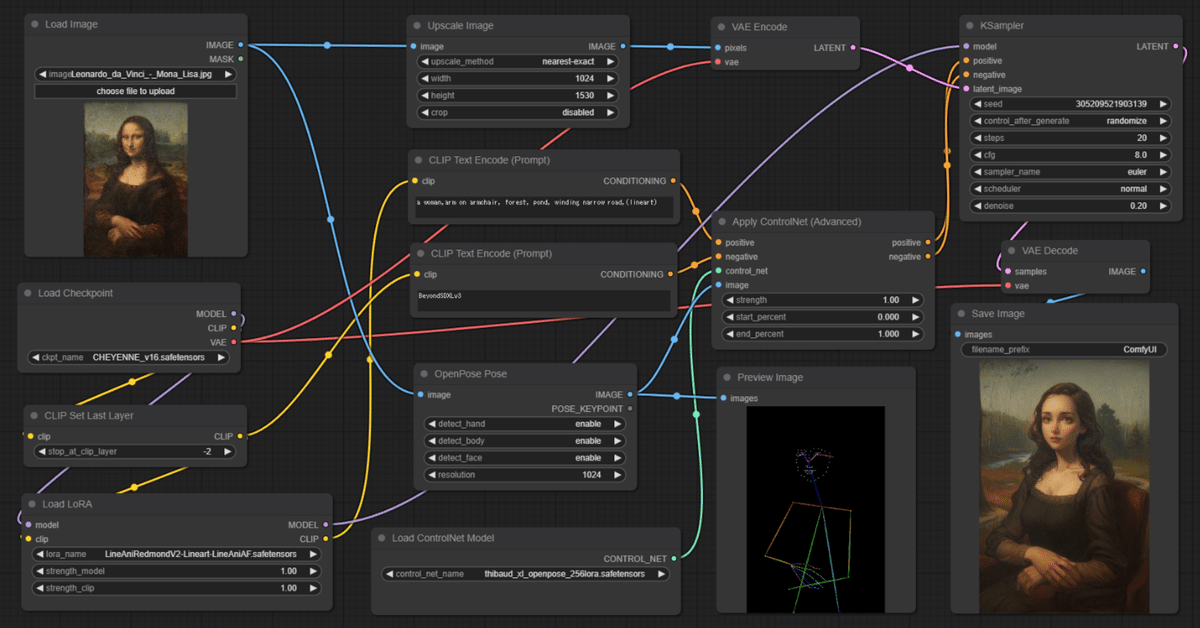Increase stop_at_clip_layer with the right arrow
Screen dimensions: 1200x628
[x=228, y=452]
